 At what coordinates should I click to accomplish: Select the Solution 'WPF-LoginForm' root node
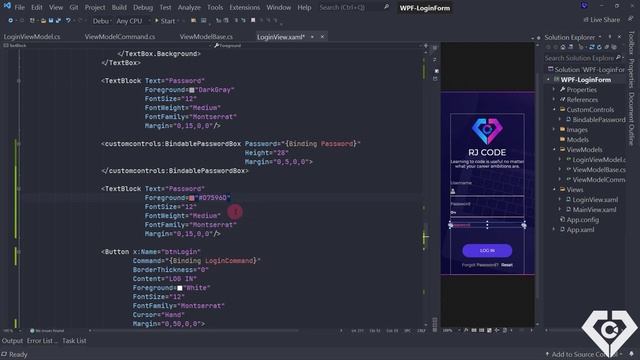[x=586, y=69]
